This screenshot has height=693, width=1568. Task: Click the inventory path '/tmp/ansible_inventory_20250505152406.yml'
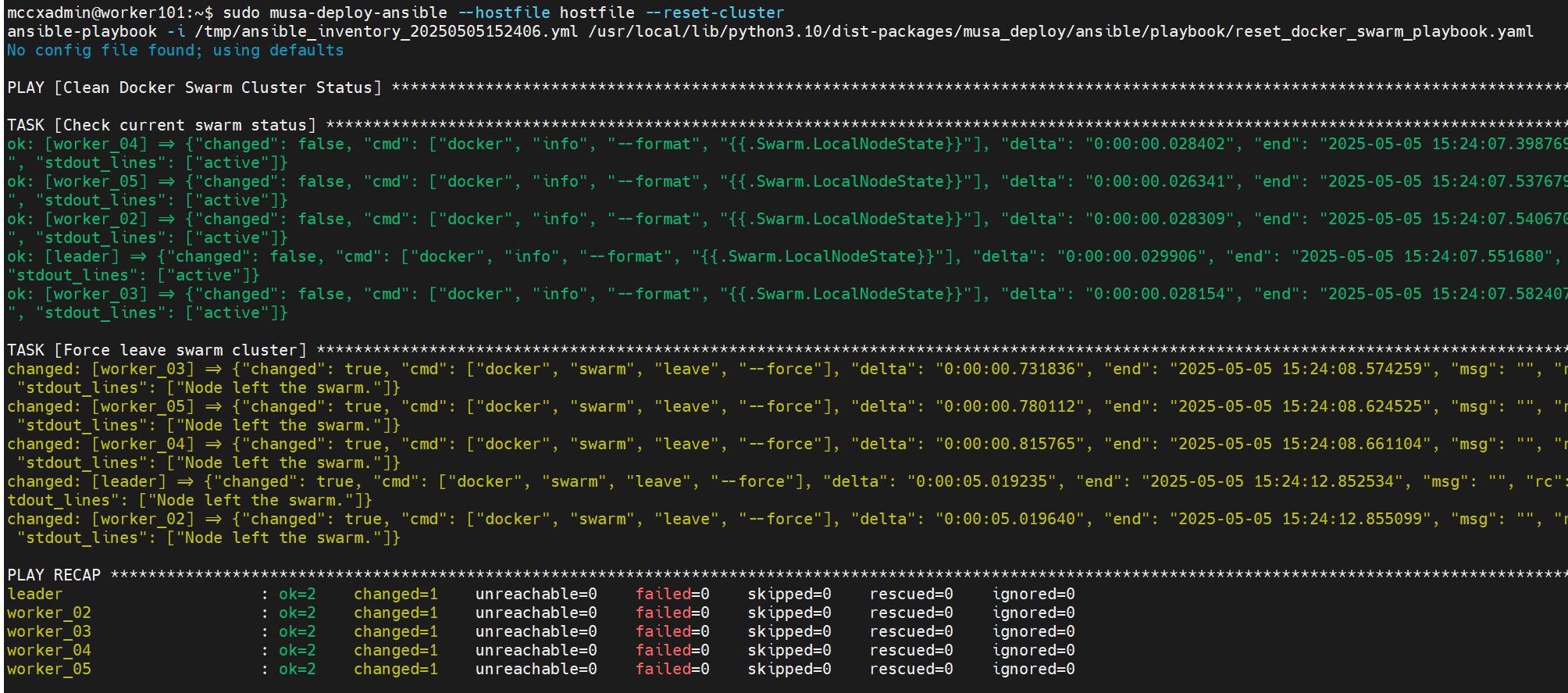pyautogui.click(x=387, y=31)
